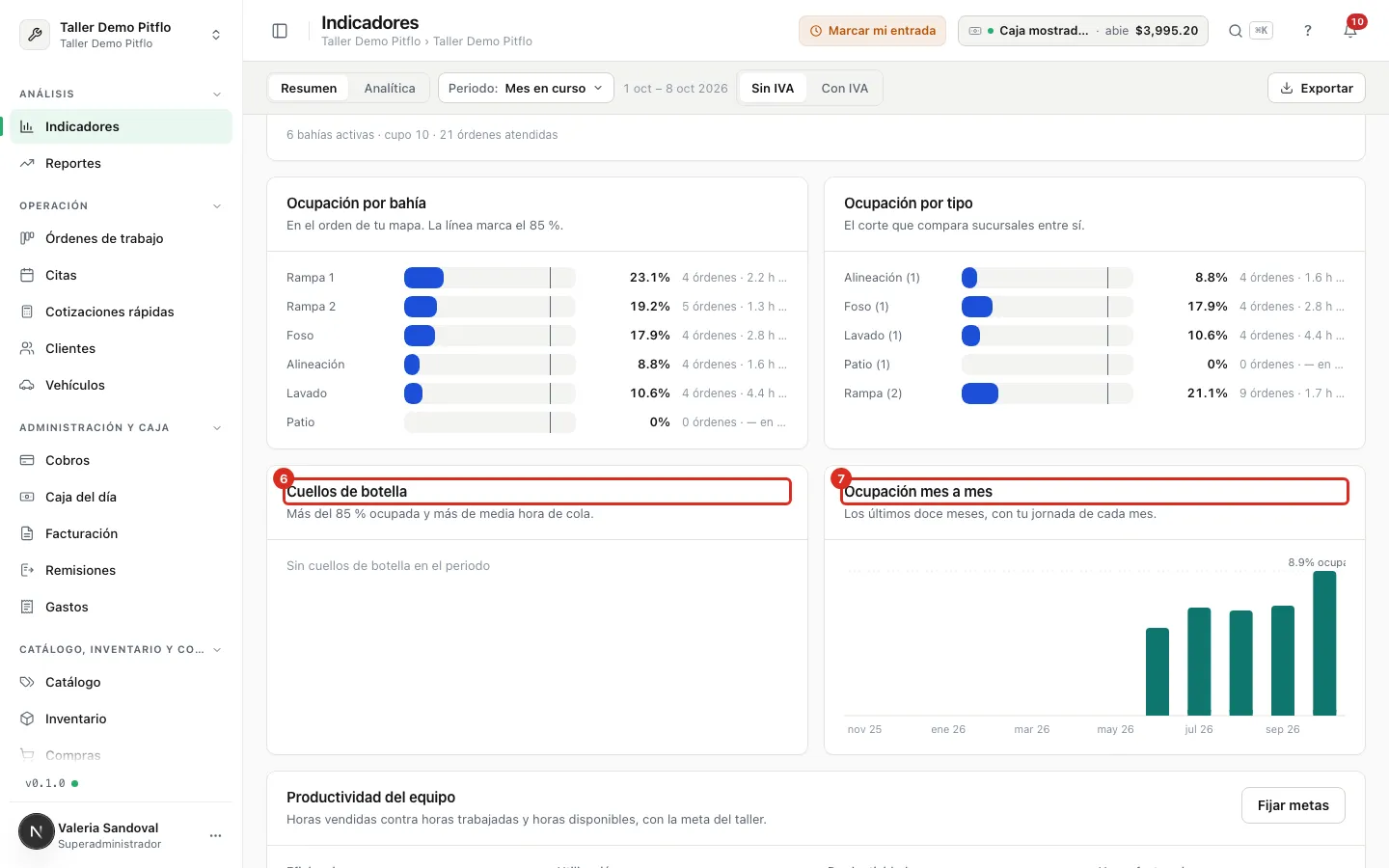Image resolution: width=1389 pixels, height=868 pixels.
Task: Click the Marcar mi entrada button
Action: coord(872,31)
